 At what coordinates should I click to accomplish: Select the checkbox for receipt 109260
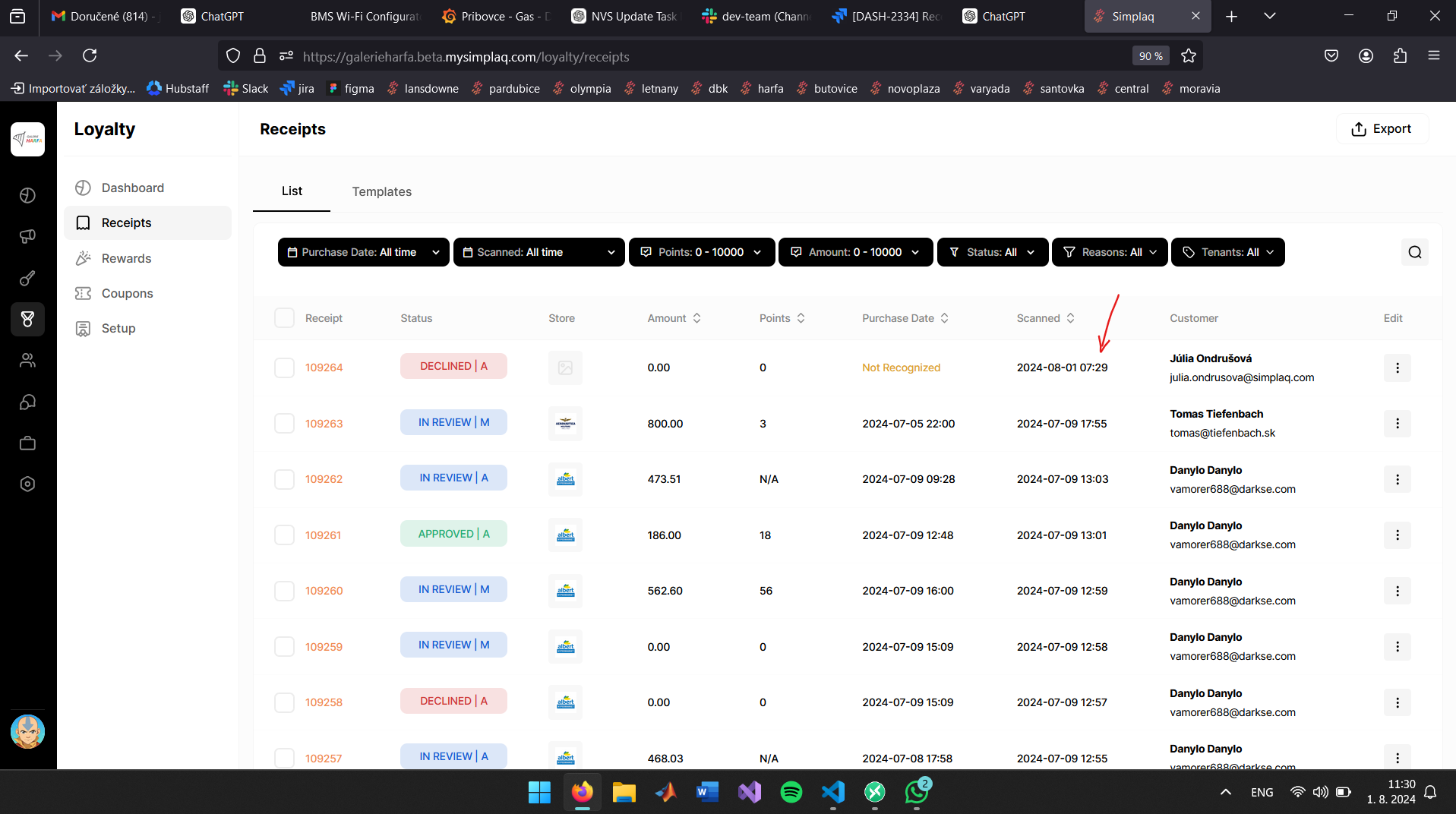[284, 591]
